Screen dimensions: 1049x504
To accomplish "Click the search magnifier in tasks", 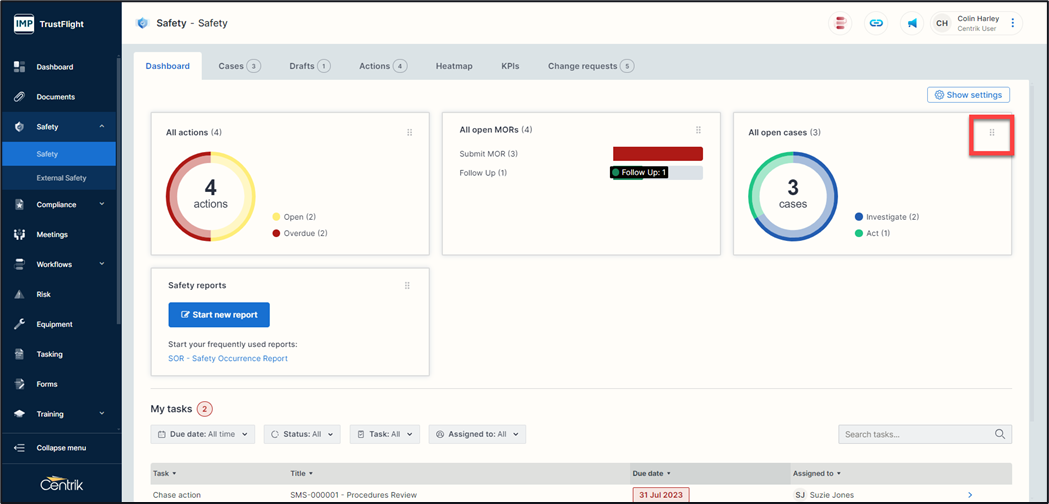I will pos(999,434).
